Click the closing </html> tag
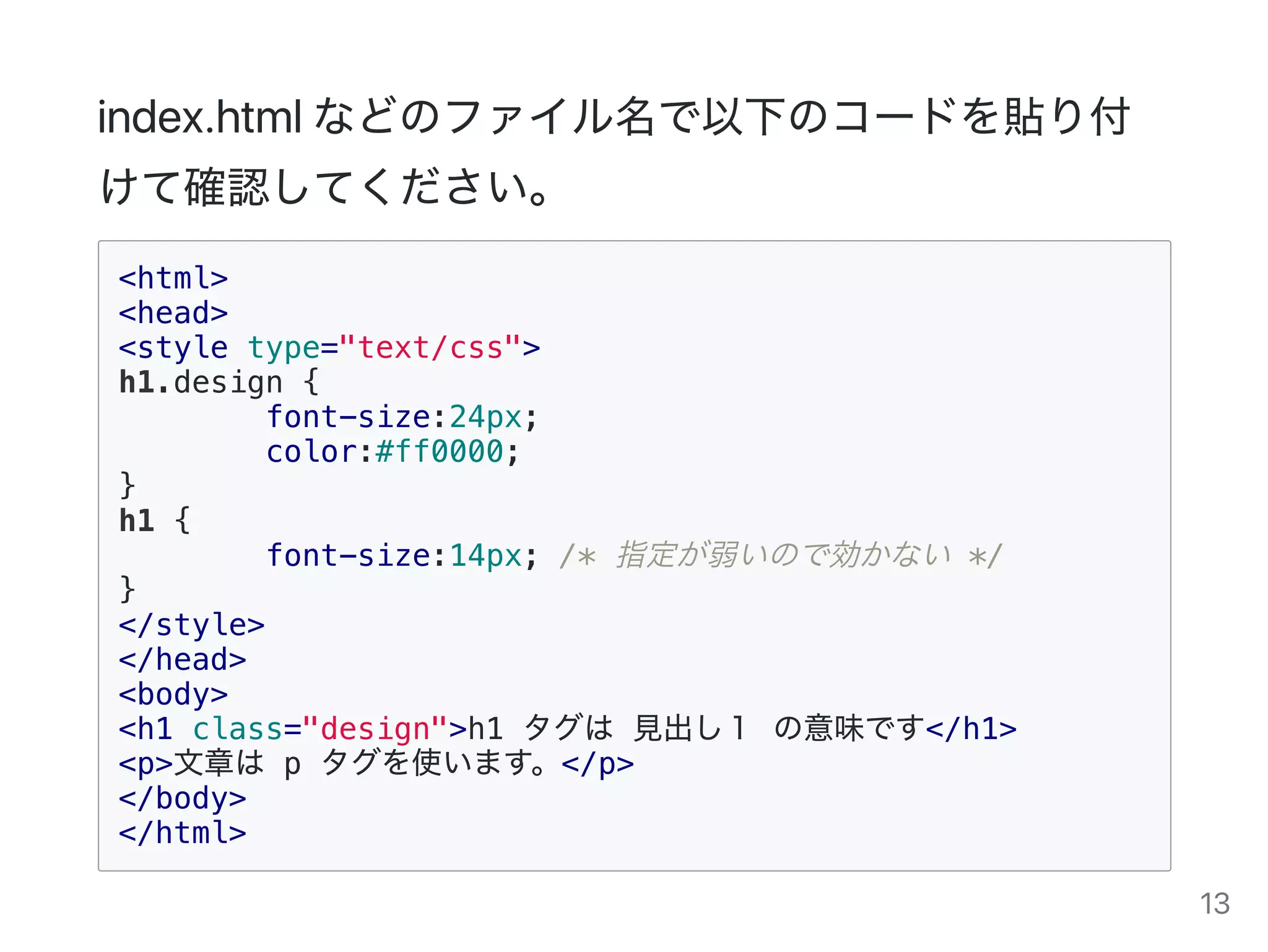1268x952 pixels. (x=183, y=833)
